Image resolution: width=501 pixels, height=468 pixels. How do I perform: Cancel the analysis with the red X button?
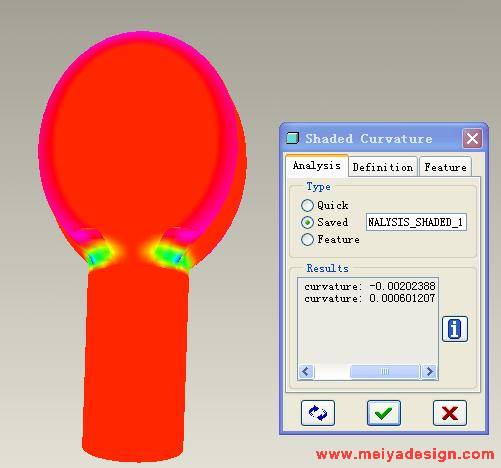[x=450, y=413]
